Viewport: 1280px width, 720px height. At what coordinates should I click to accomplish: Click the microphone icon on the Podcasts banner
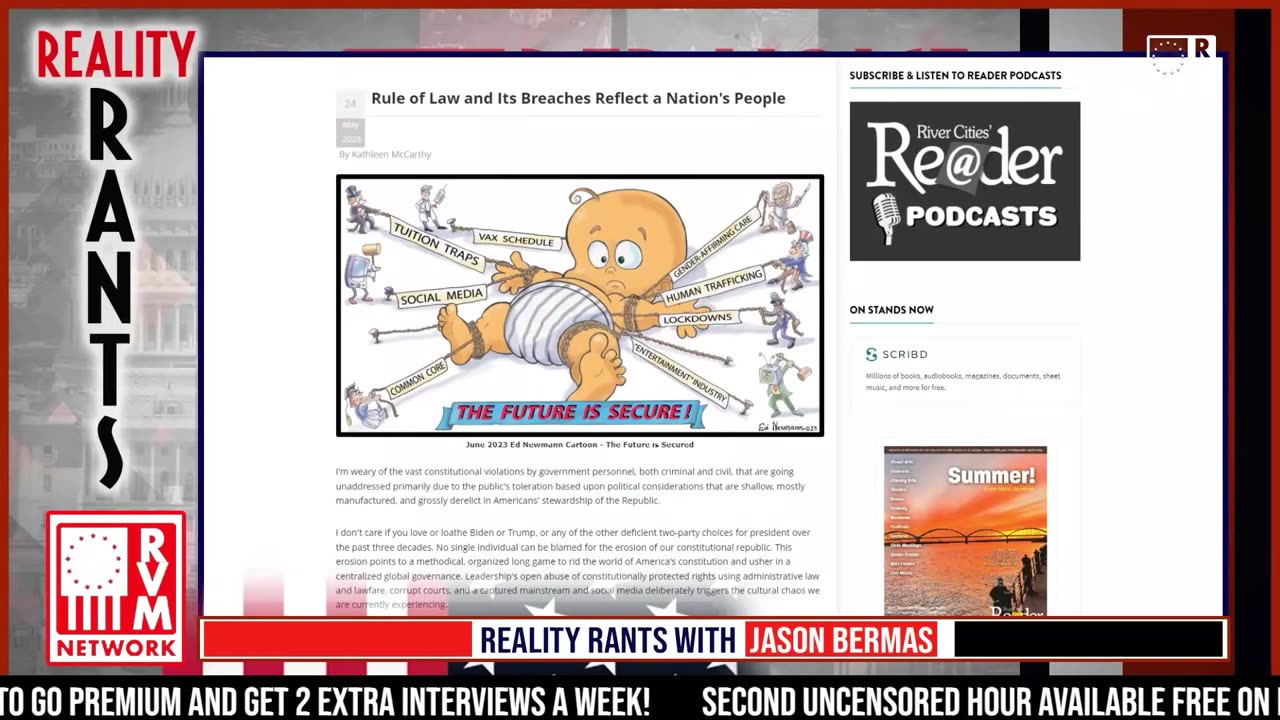pyautogui.click(x=885, y=218)
